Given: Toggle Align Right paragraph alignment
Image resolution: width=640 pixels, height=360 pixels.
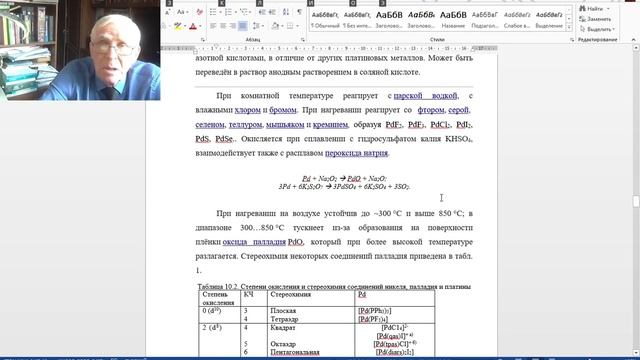Looking at the screenshot, I should point(233,26).
